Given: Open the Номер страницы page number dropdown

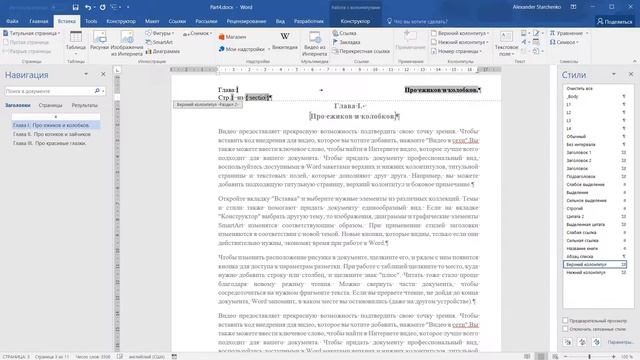Looking at the screenshot, I should (456, 51).
